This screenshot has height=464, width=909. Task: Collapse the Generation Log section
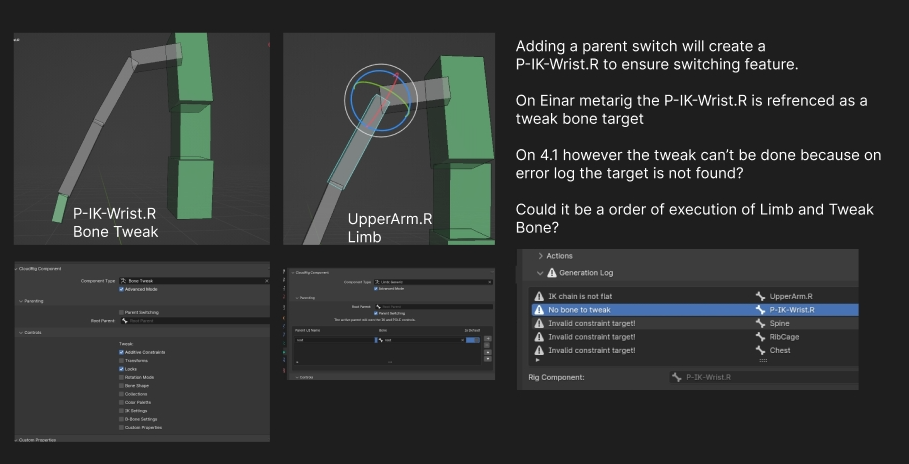coord(540,273)
